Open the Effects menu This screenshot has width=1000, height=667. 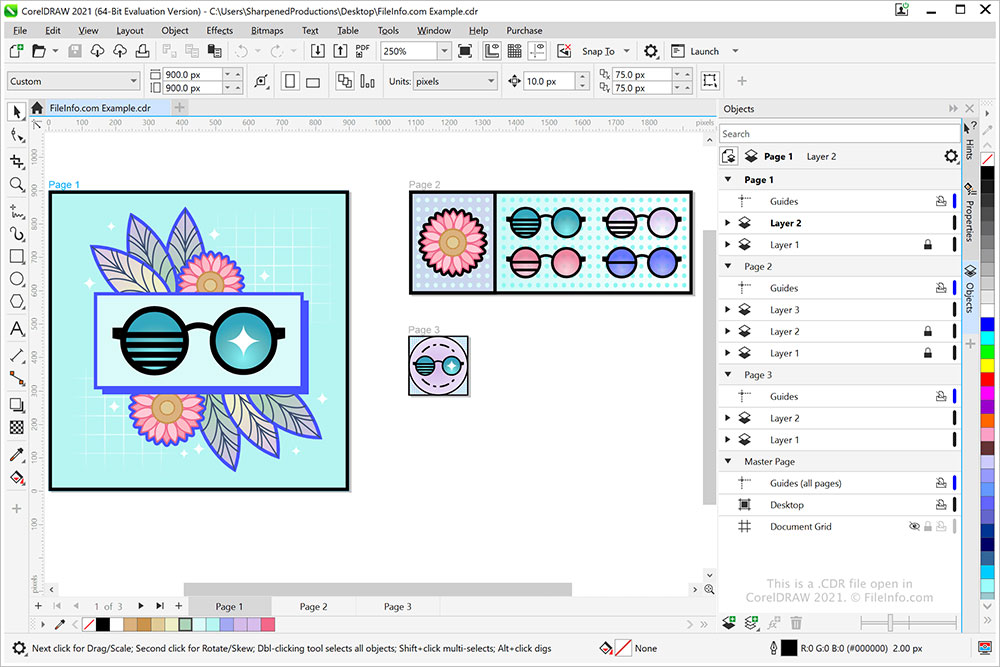(219, 30)
